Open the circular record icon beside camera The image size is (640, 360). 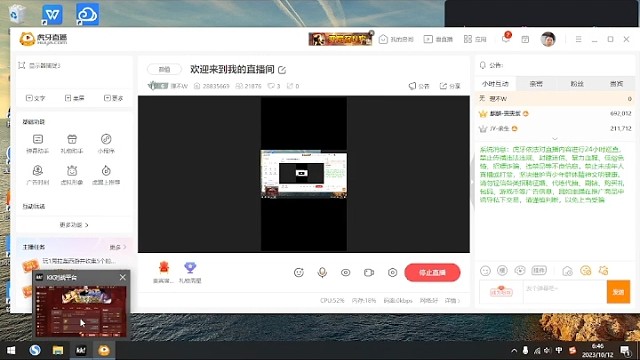tap(392, 272)
